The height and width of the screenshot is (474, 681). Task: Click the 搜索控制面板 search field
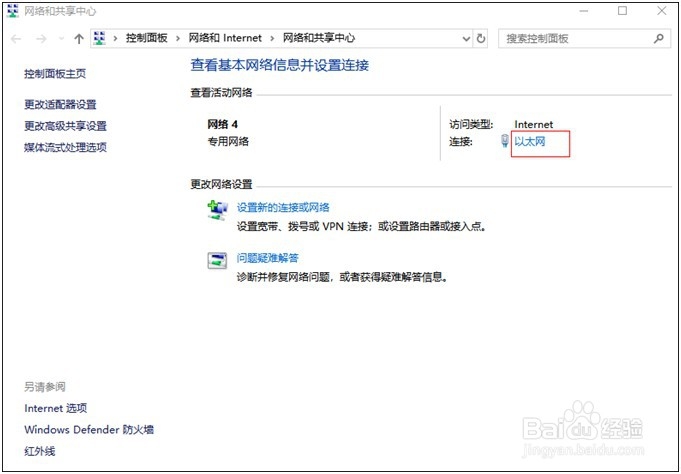pyautogui.click(x=584, y=39)
